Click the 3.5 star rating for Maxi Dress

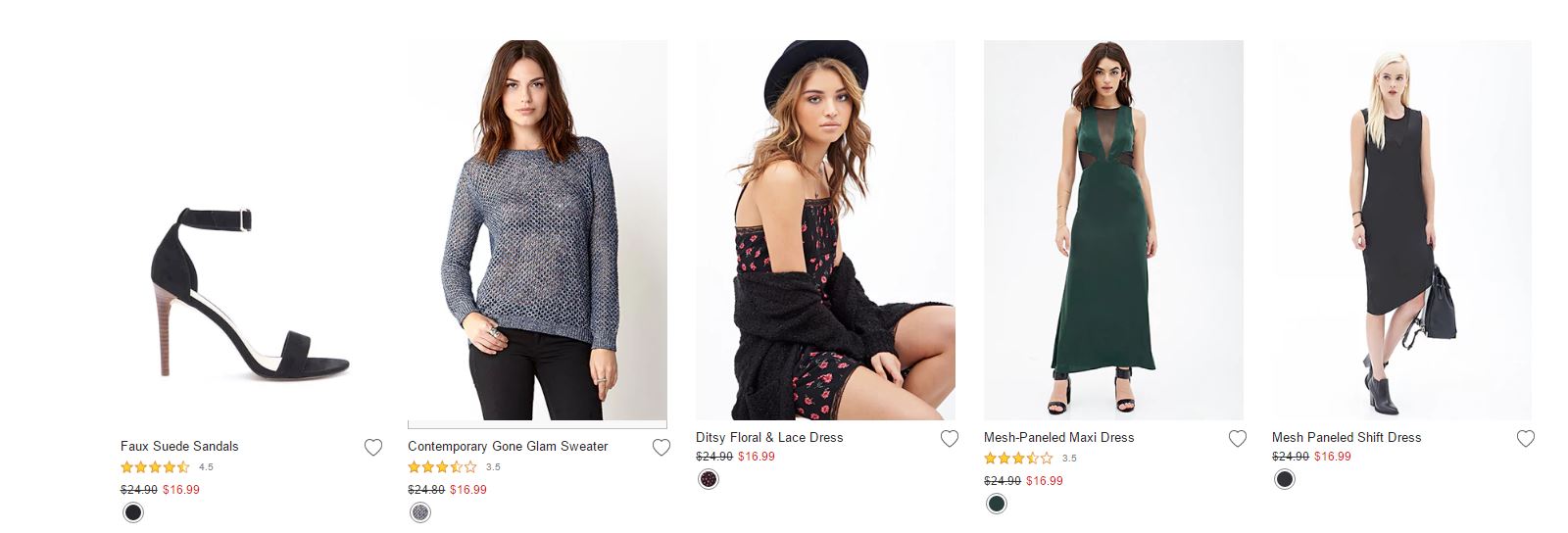coord(1018,459)
